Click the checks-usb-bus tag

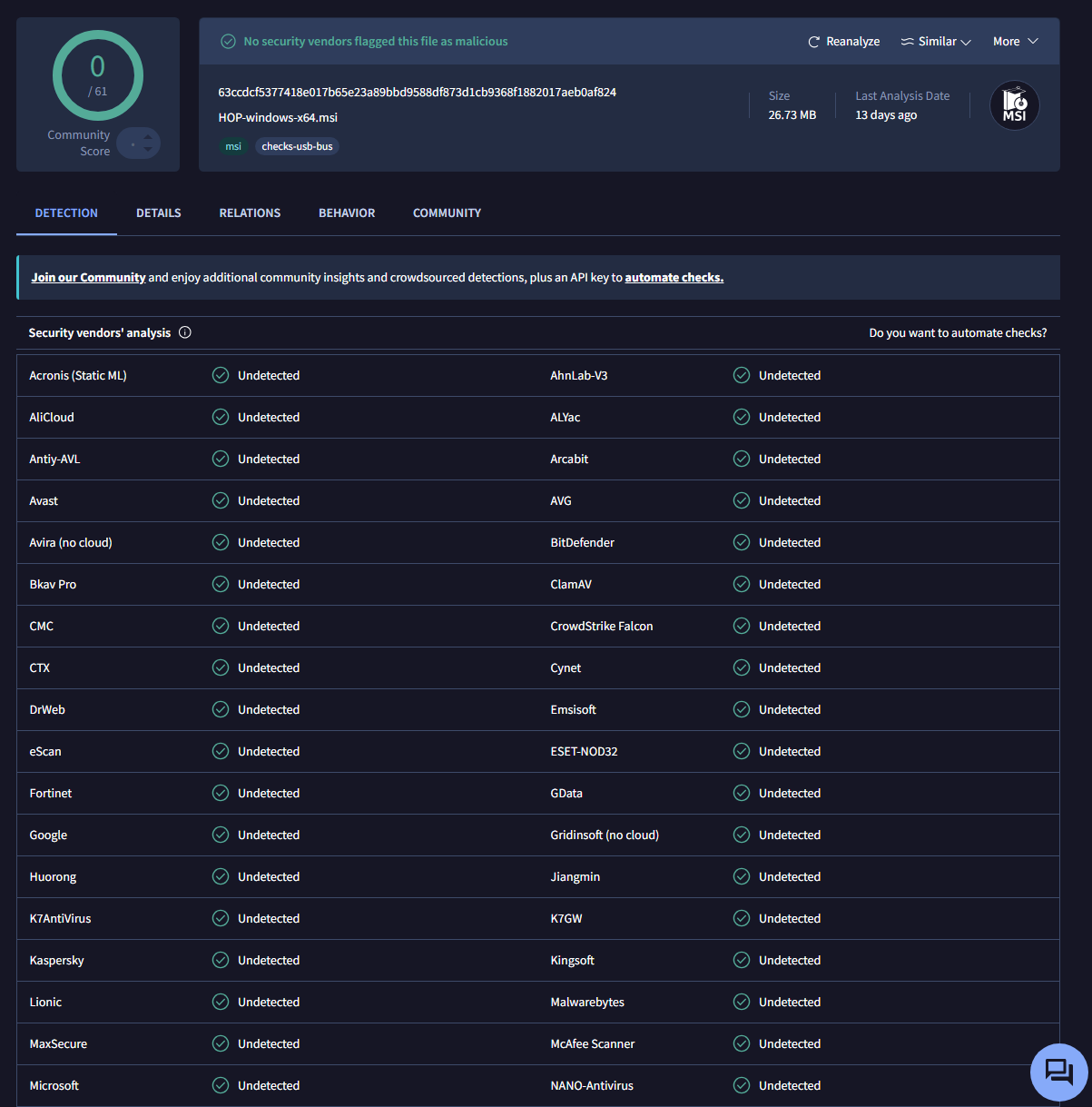tap(297, 146)
